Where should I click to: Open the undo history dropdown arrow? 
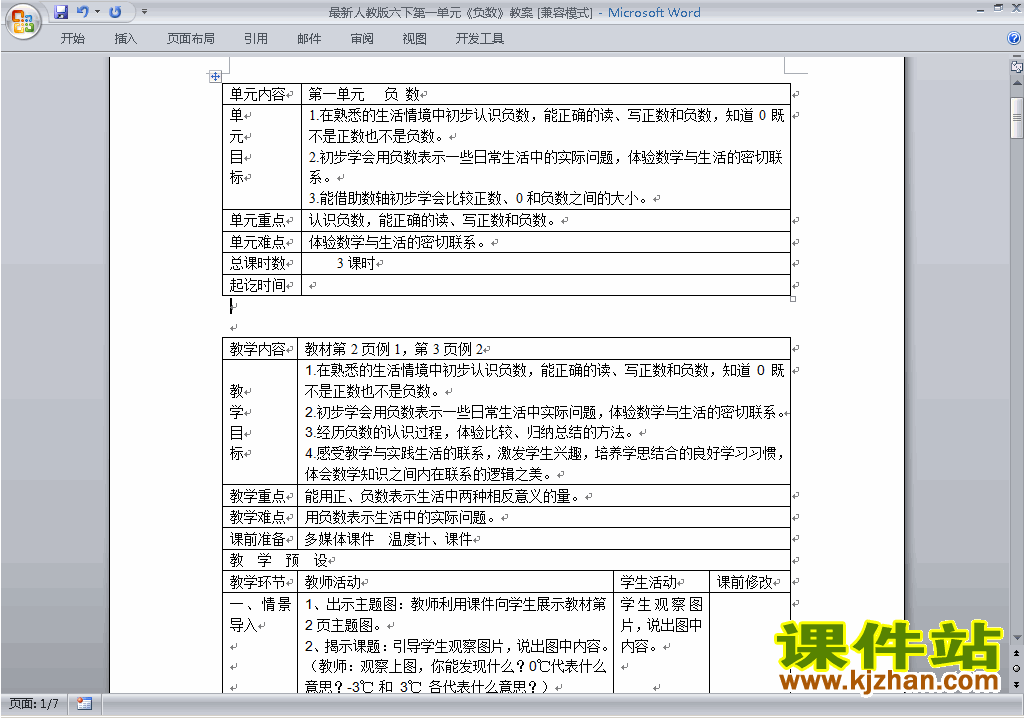(x=98, y=12)
